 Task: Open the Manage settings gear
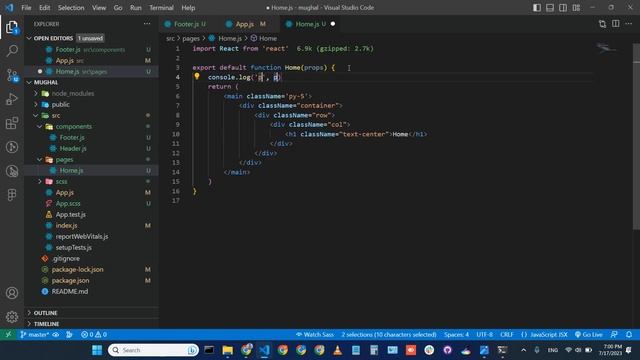[x=12, y=317]
